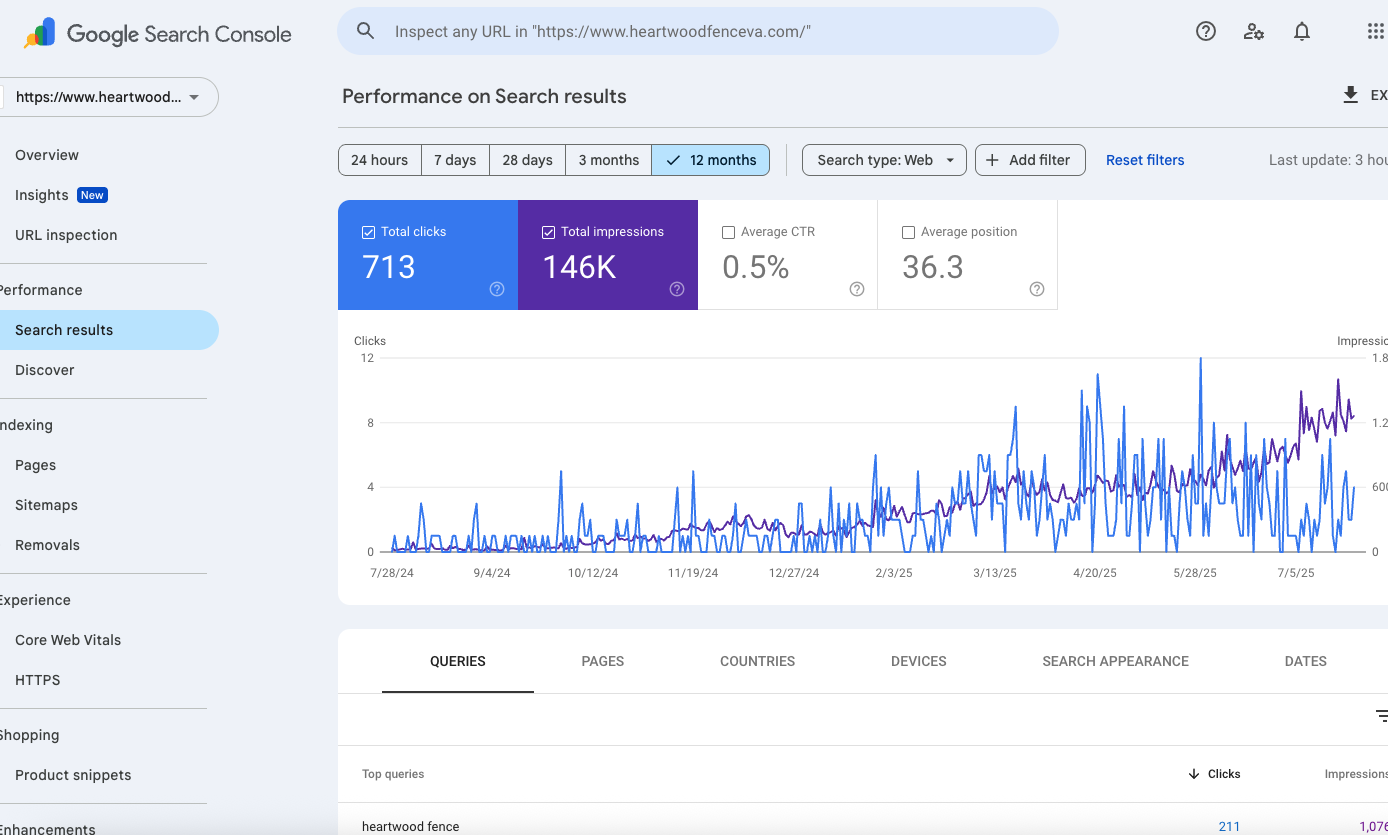Click the Clicks column header

click(1224, 774)
